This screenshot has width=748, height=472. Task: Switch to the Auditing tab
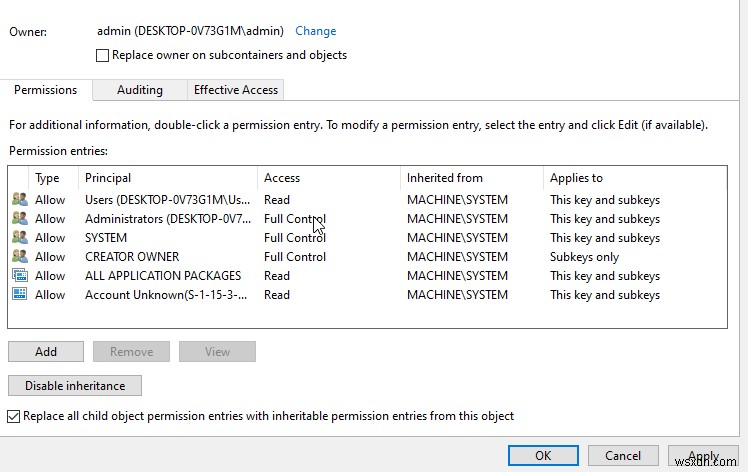(139, 90)
